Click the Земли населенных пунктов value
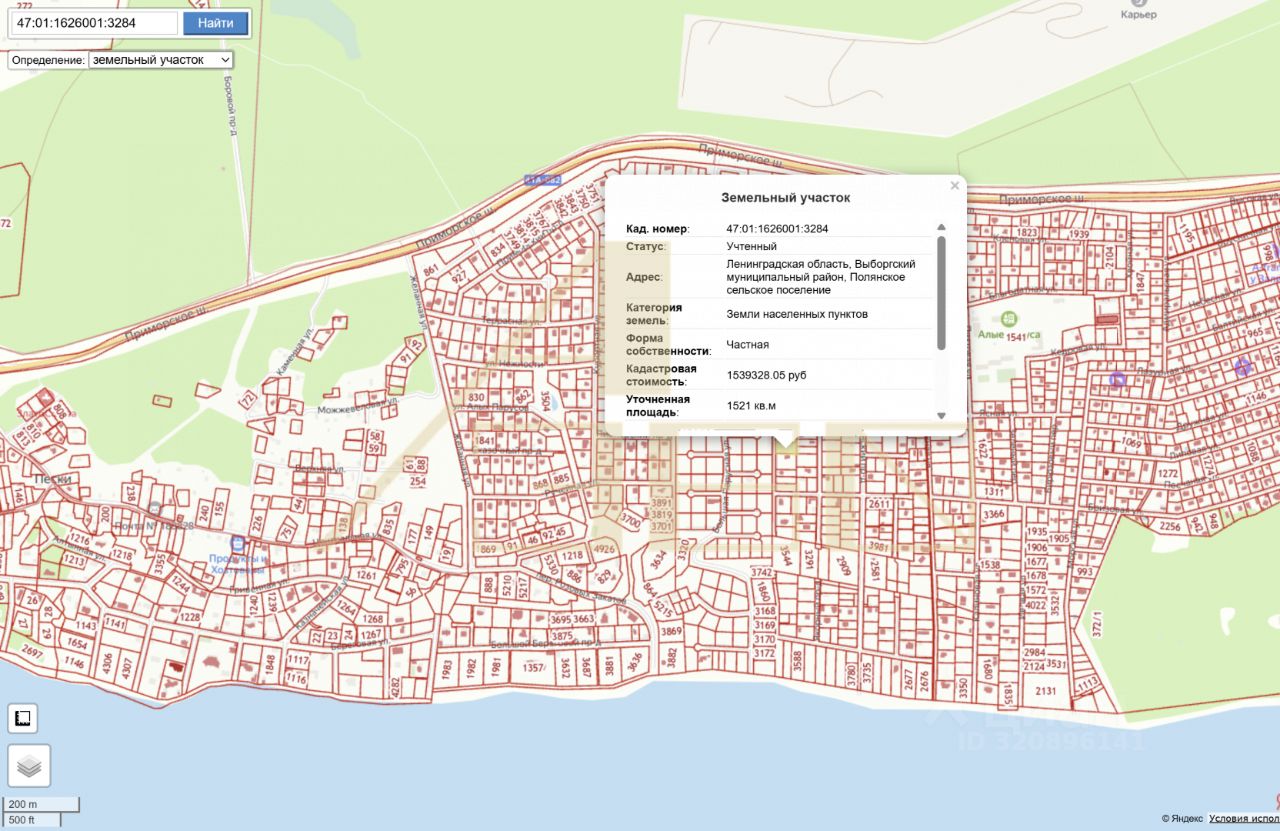 coord(797,314)
